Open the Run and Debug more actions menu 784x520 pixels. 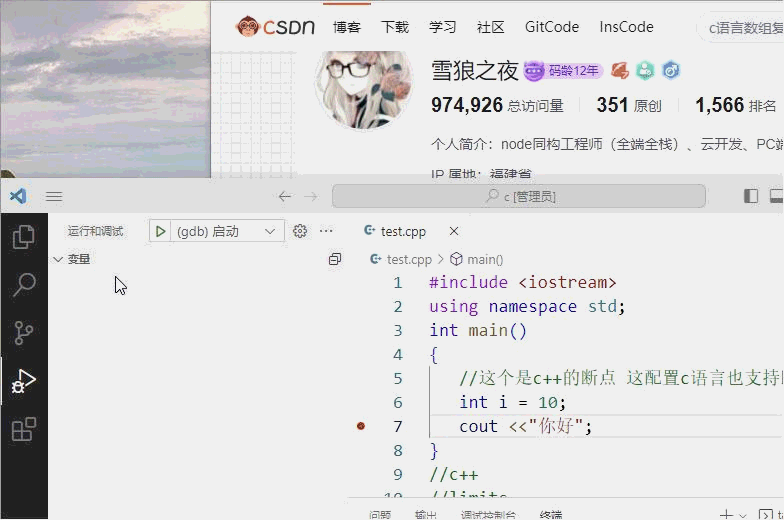(x=326, y=231)
